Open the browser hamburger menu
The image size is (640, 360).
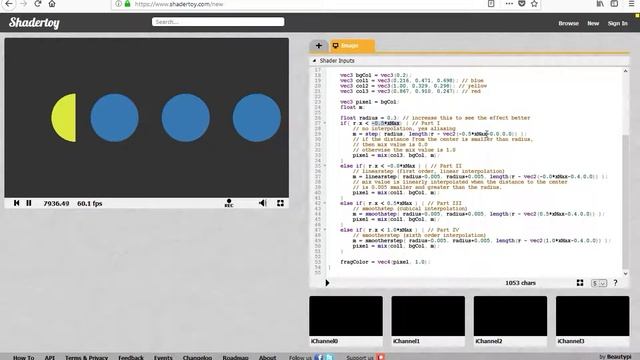click(x=631, y=4)
